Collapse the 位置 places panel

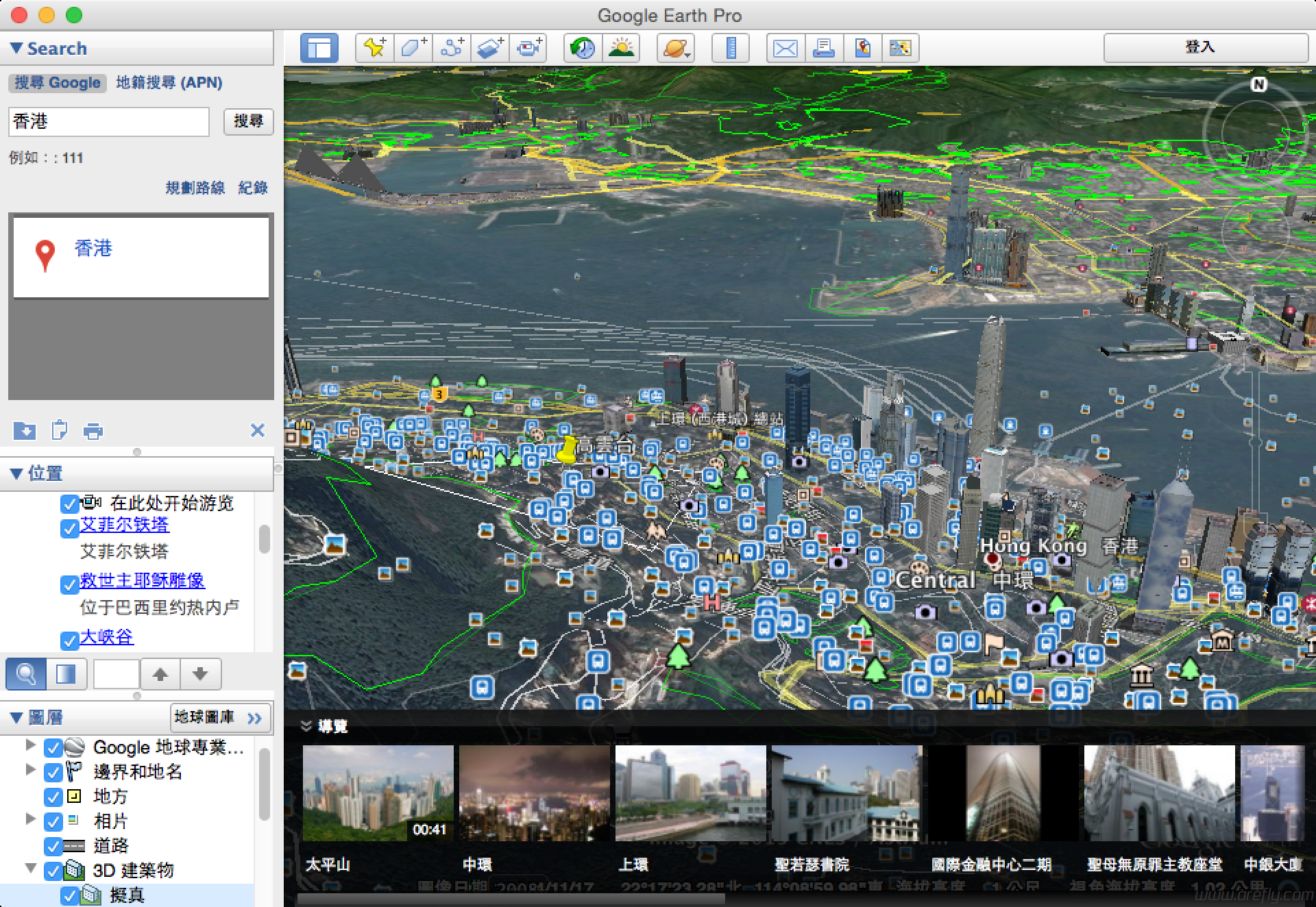tap(16, 473)
